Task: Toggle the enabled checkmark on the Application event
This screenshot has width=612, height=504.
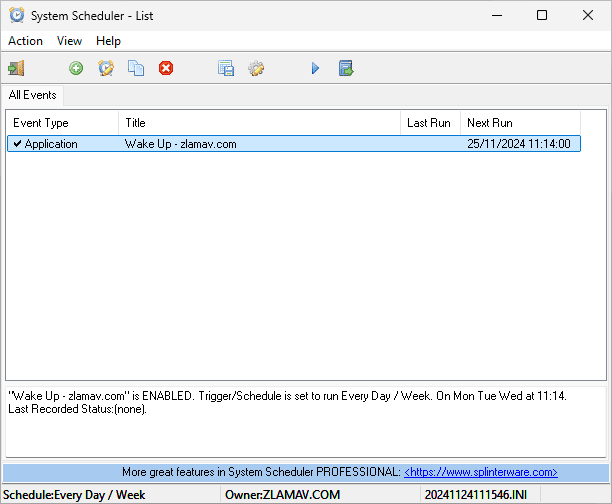Action: [x=17, y=144]
